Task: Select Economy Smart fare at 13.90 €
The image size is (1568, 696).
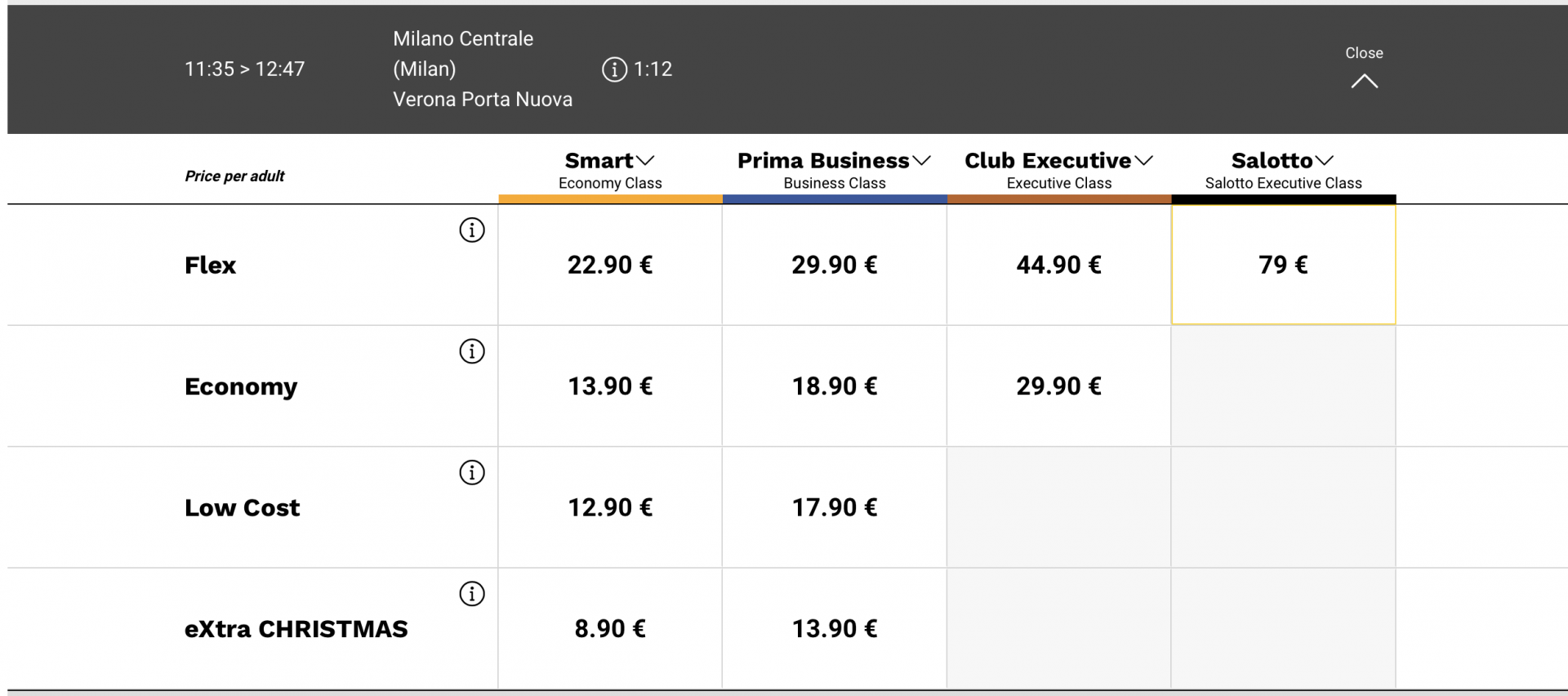Action: pyautogui.click(x=610, y=386)
